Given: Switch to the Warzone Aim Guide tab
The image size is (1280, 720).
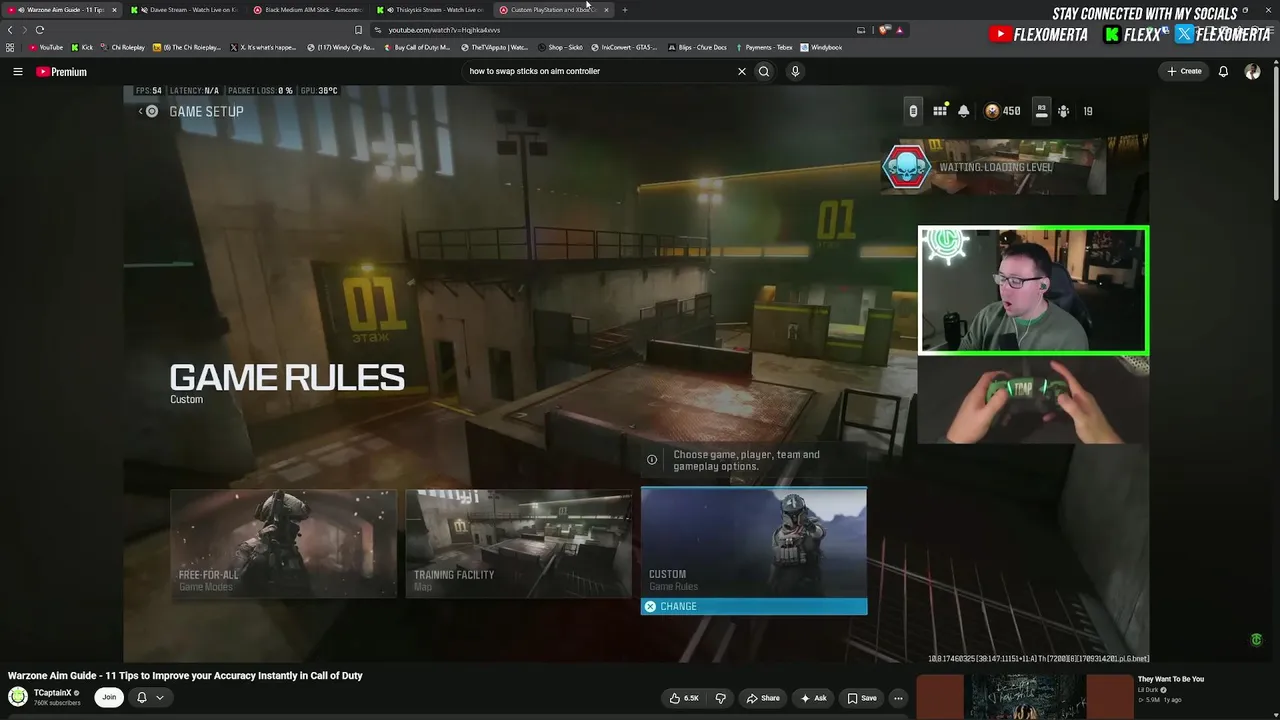Looking at the screenshot, I should [63, 10].
